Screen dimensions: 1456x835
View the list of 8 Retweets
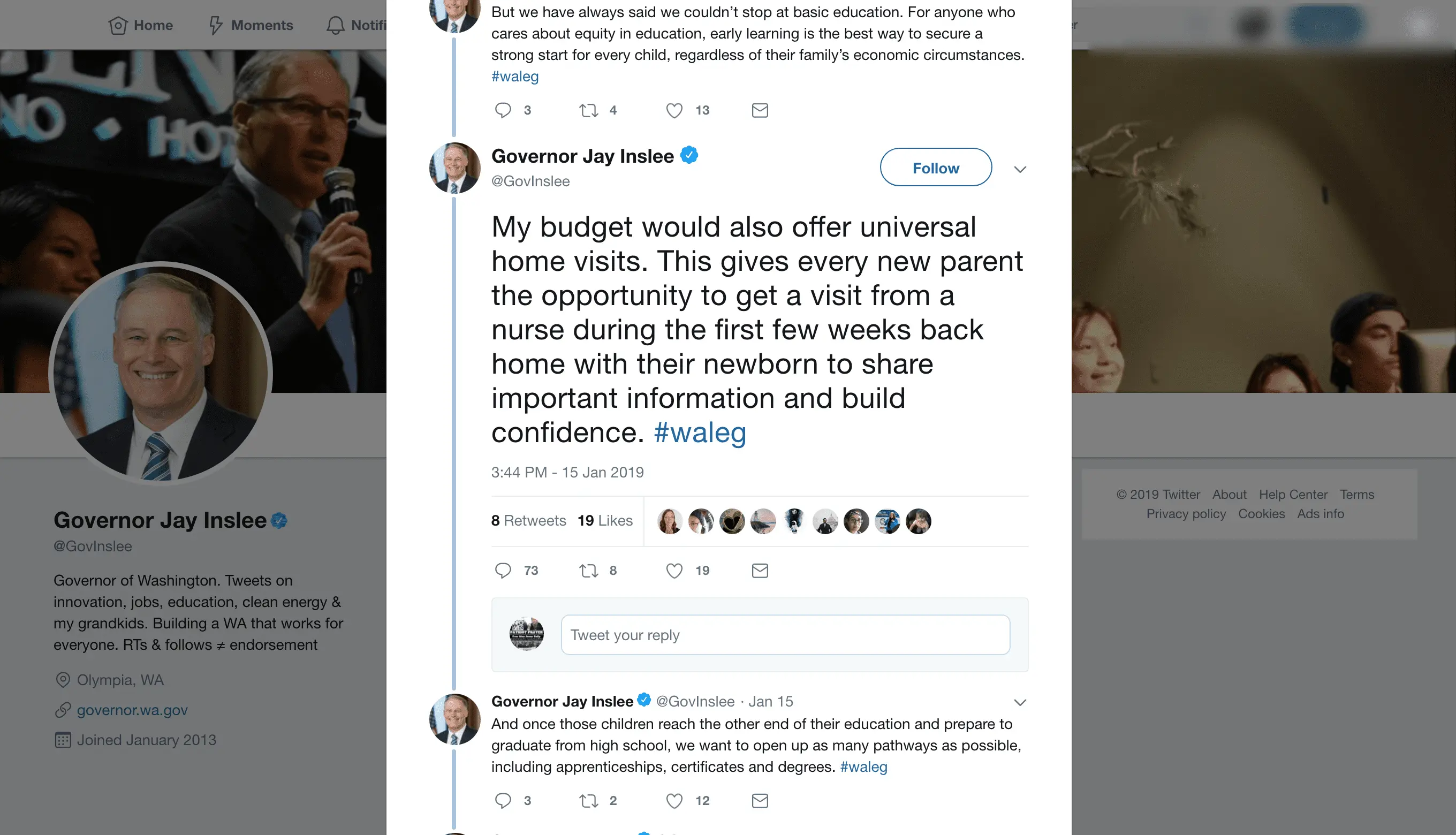click(528, 521)
